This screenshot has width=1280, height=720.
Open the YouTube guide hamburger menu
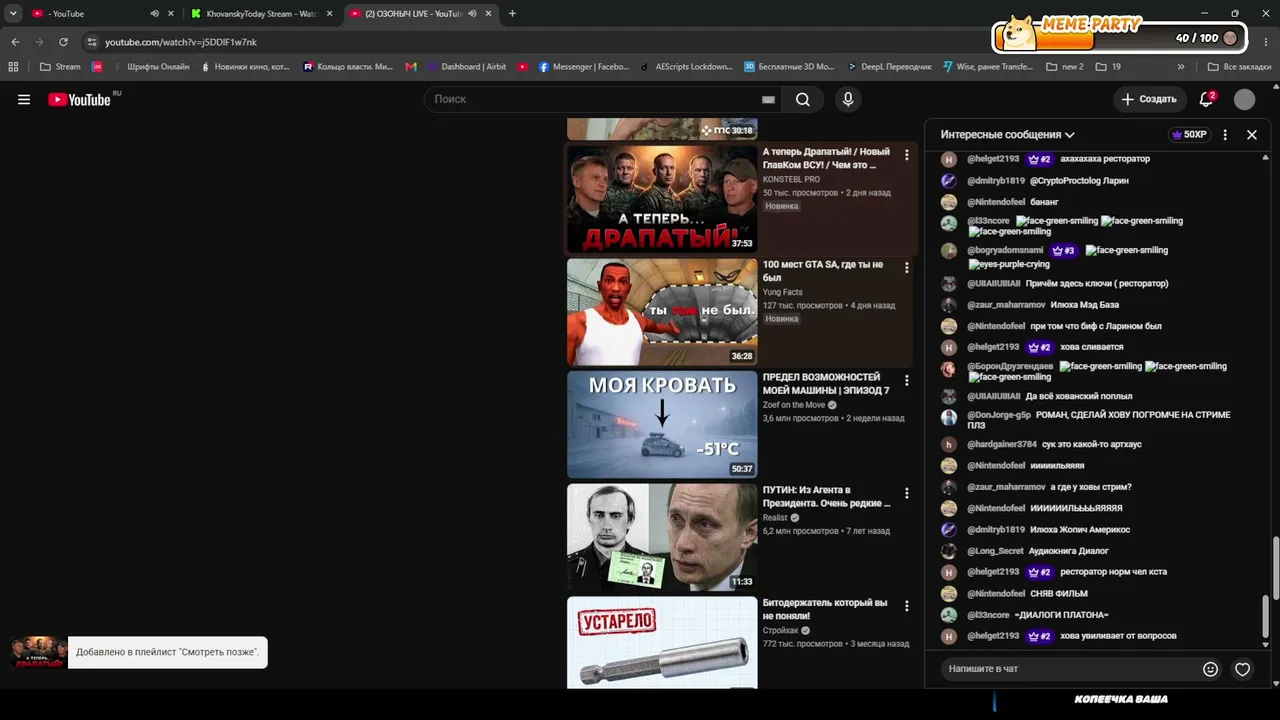tap(24, 99)
